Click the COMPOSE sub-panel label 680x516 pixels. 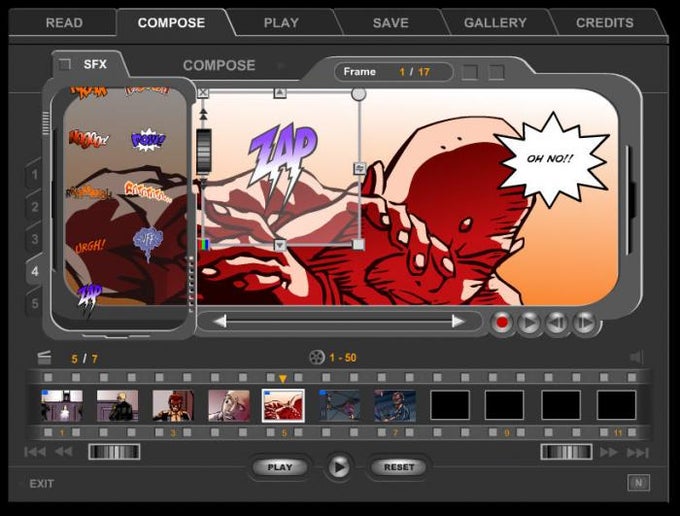point(219,65)
